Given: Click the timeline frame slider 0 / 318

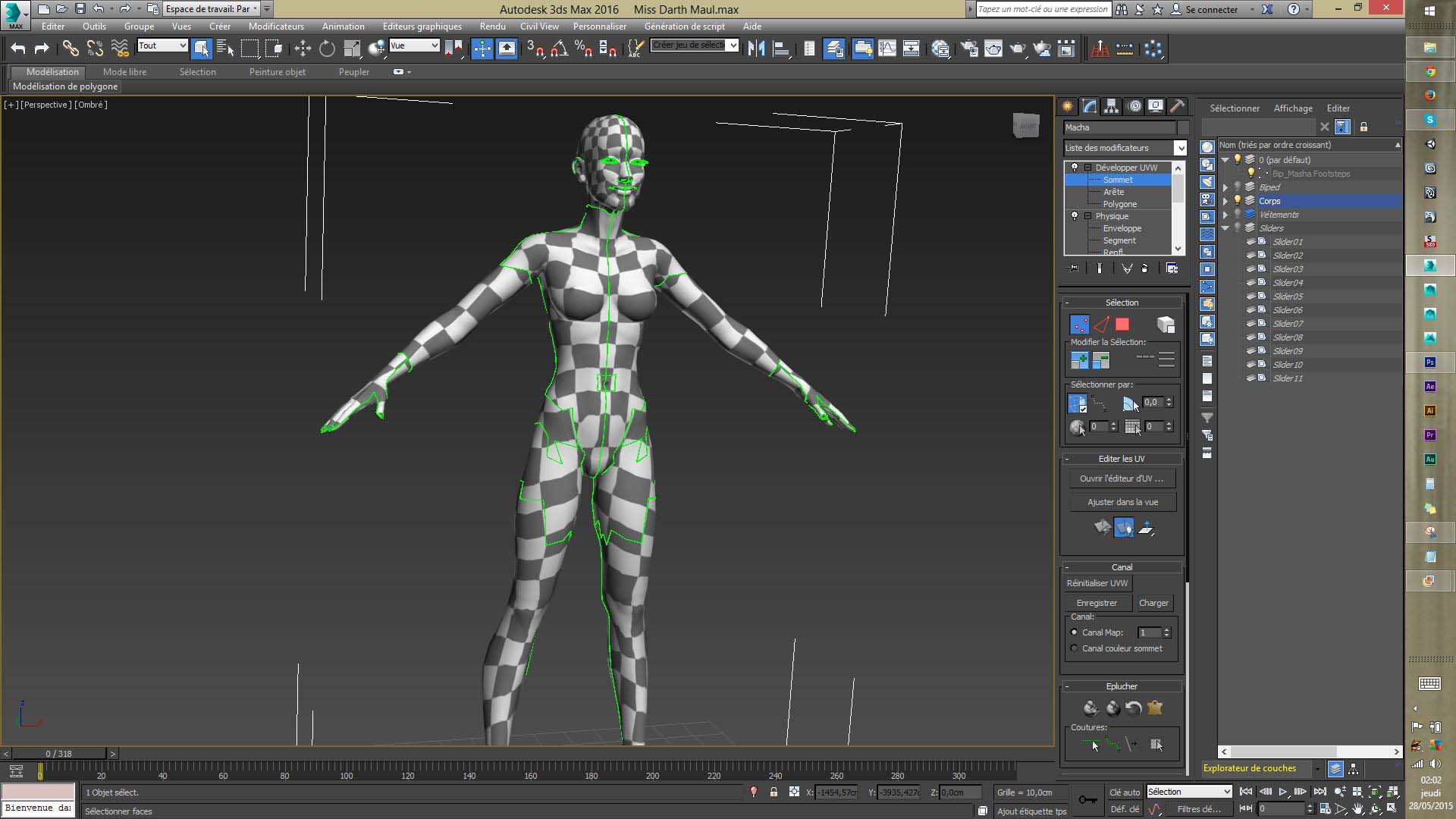Looking at the screenshot, I should (58, 754).
